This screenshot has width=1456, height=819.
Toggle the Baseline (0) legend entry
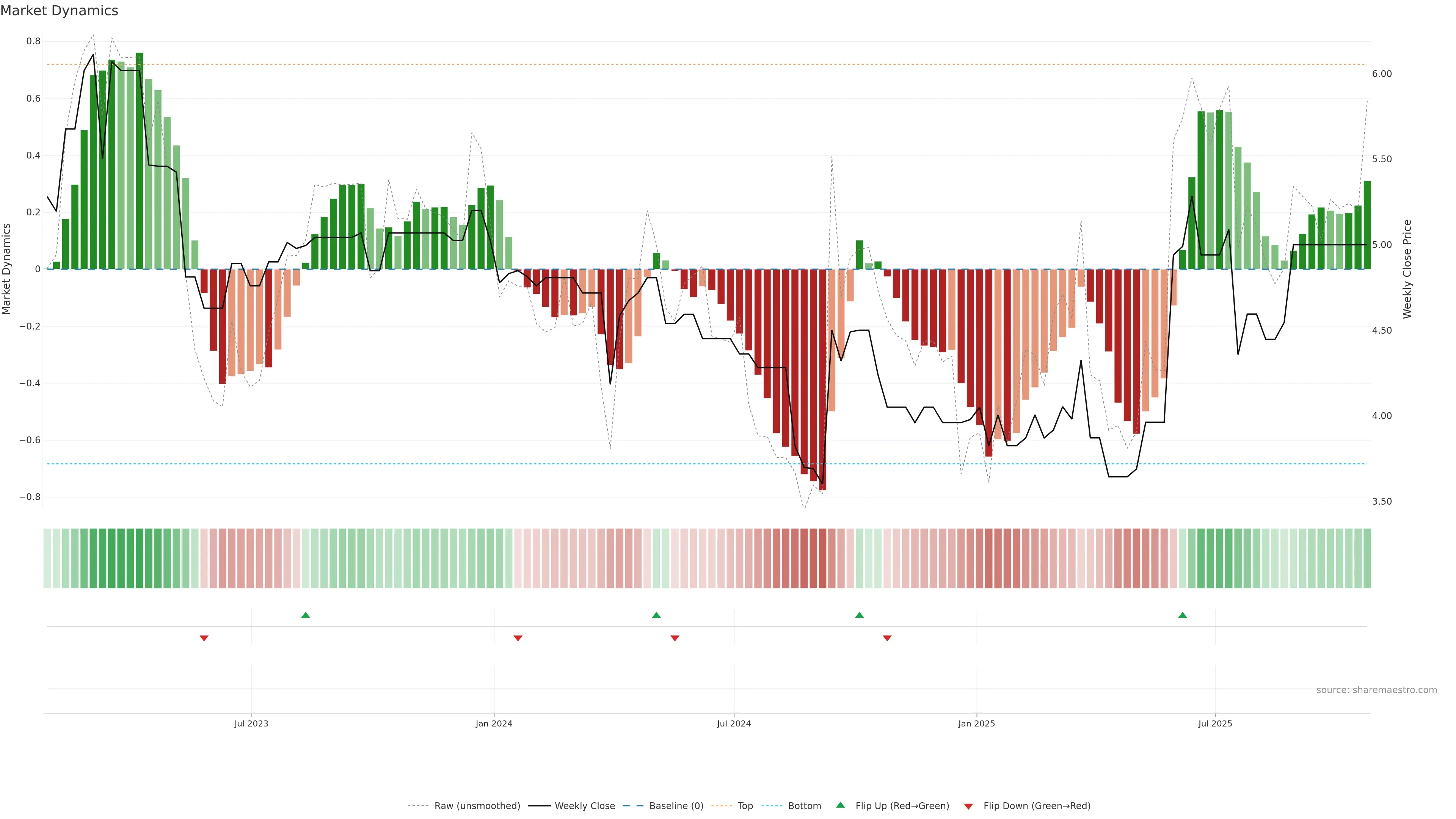coord(676,806)
